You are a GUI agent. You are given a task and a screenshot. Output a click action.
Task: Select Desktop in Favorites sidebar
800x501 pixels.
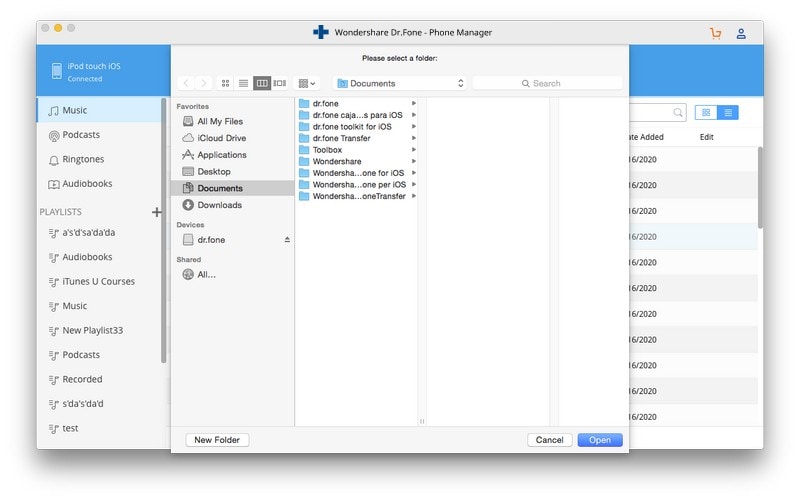[x=214, y=172]
